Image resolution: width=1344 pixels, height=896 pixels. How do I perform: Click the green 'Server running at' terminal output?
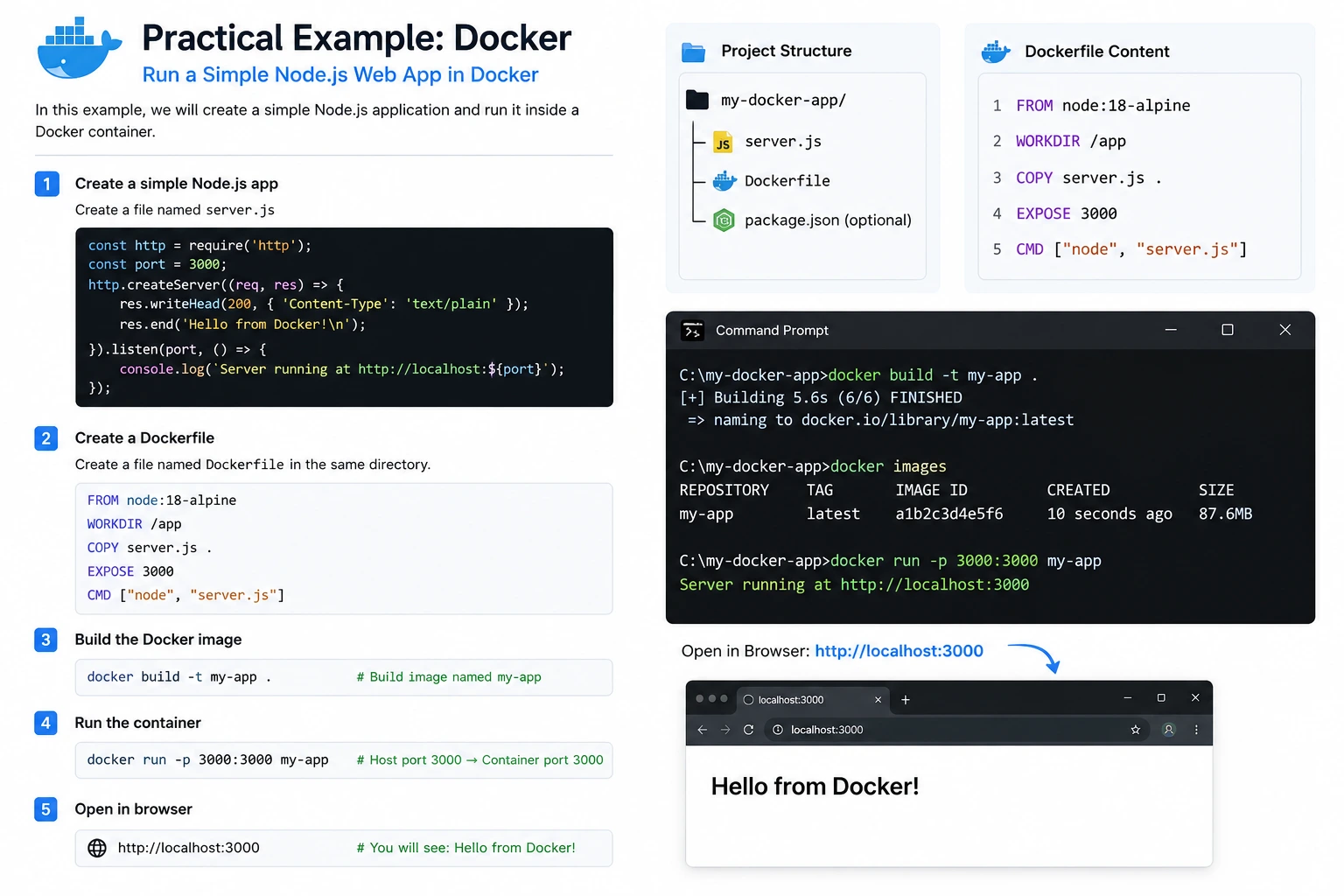coord(854,584)
